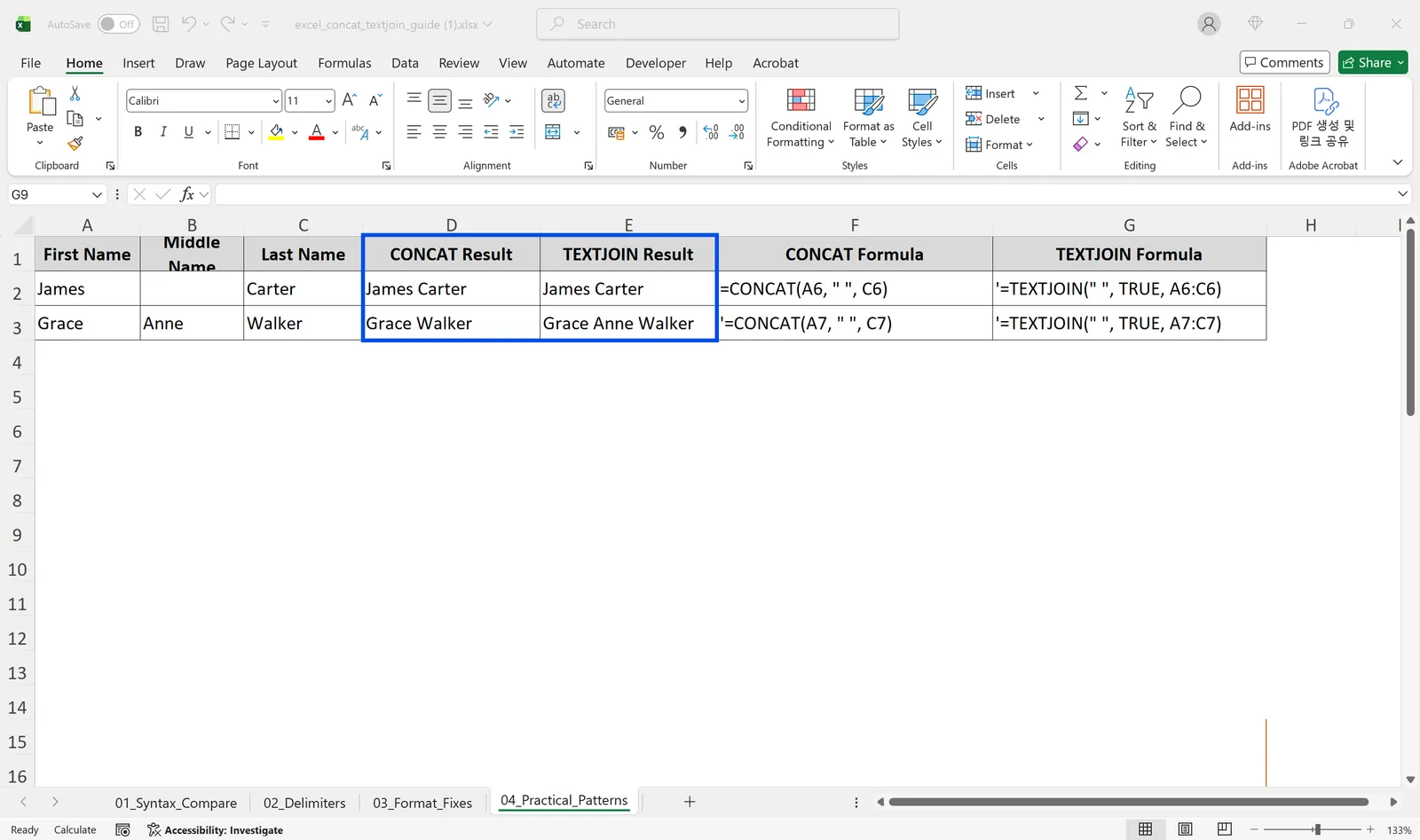Click the Clear eraser icon

(1080, 144)
